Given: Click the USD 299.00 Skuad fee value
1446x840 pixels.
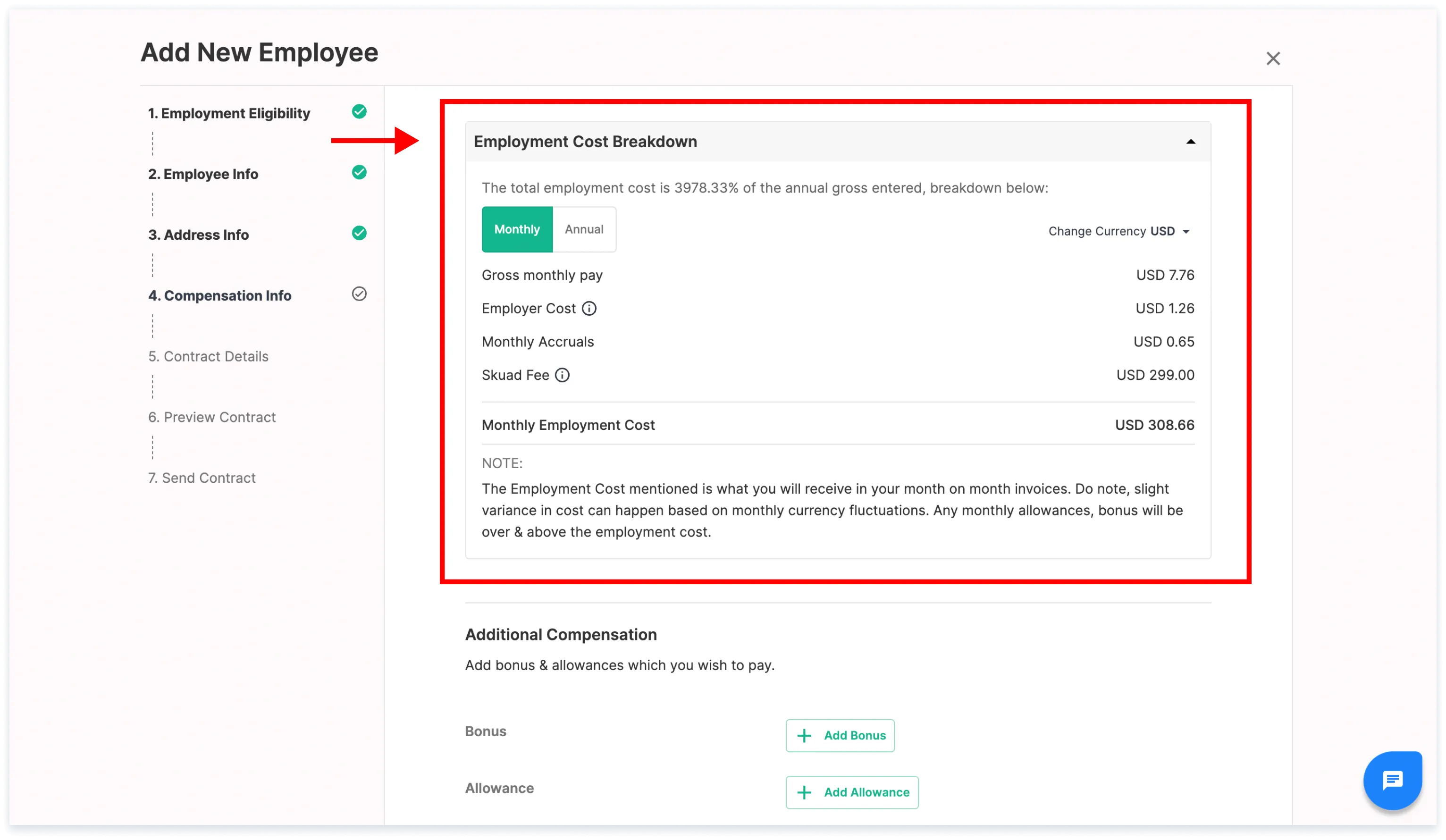Looking at the screenshot, I should coord(1155,375).
